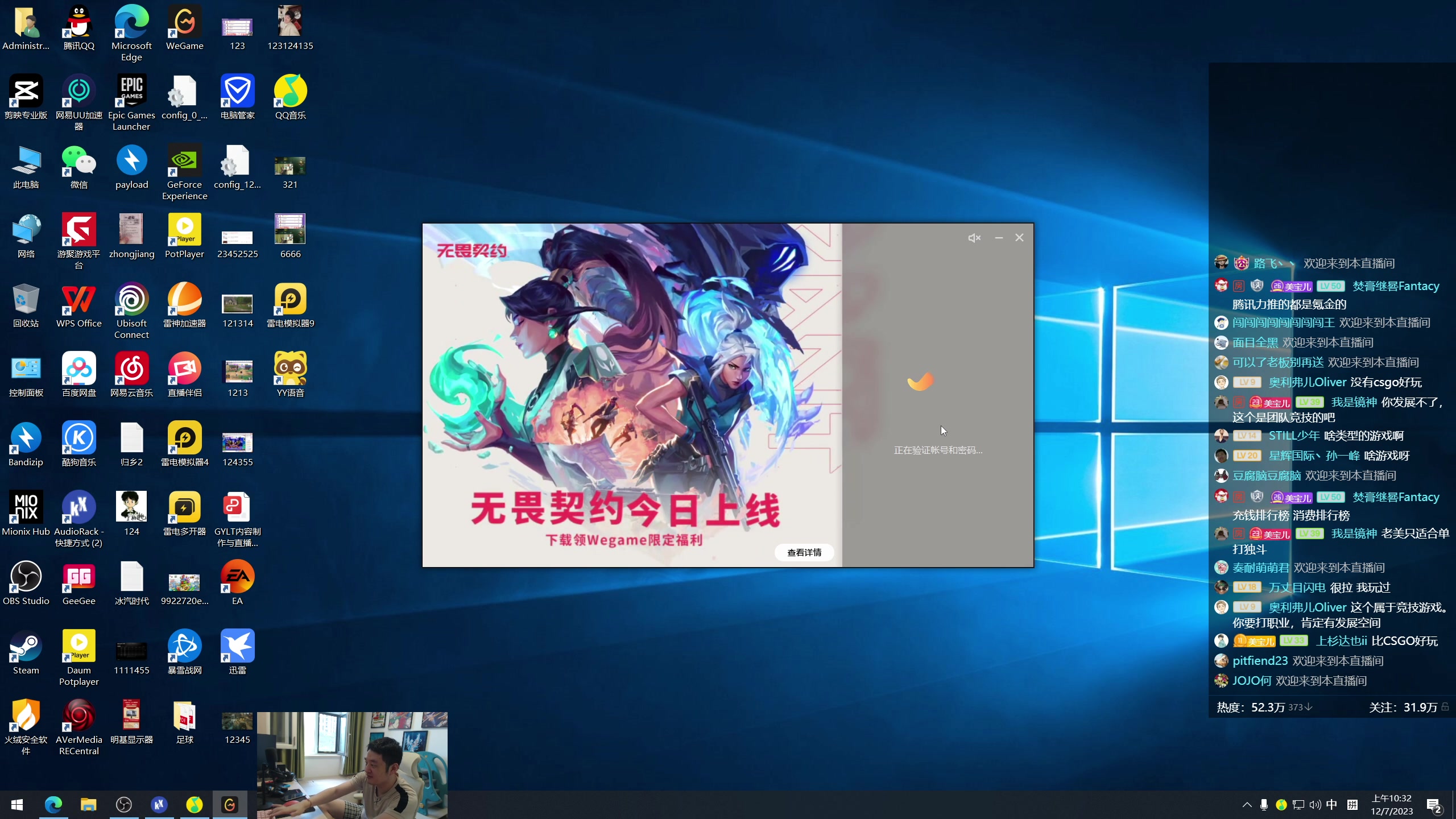Select the AVerMedia RECentral desktop icon
This screenshot has height=819, width=1456.
coord(79,727)
